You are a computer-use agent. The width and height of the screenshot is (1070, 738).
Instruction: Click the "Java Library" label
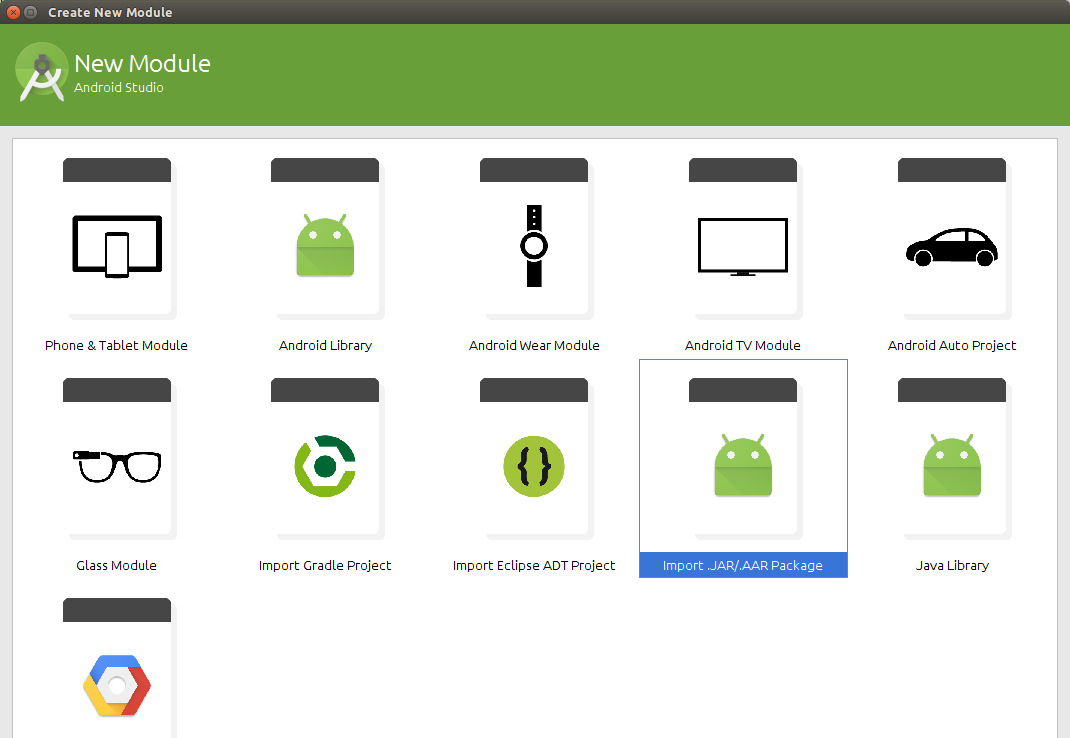point(952,565)
